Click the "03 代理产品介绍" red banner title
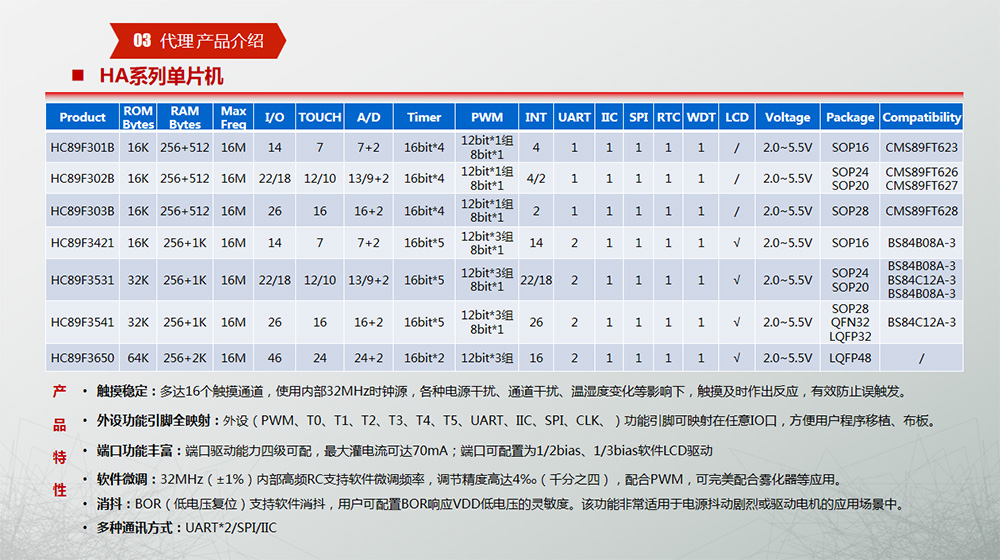Image resolution: width=1000 pixels, height=560 pixels. point(198,41)
